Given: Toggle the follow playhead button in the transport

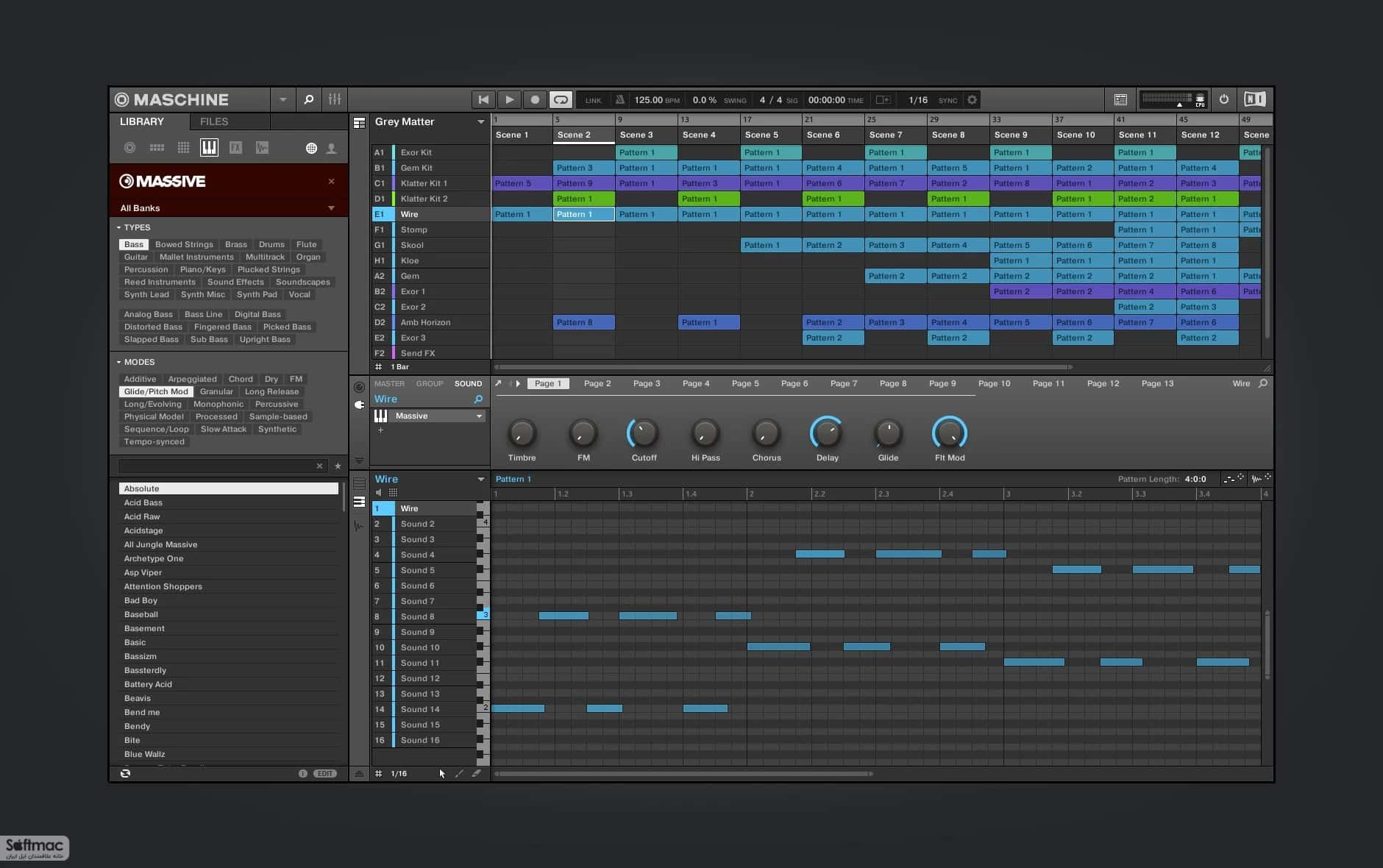Looking at the screenshot, I should (x=883, y=100).
